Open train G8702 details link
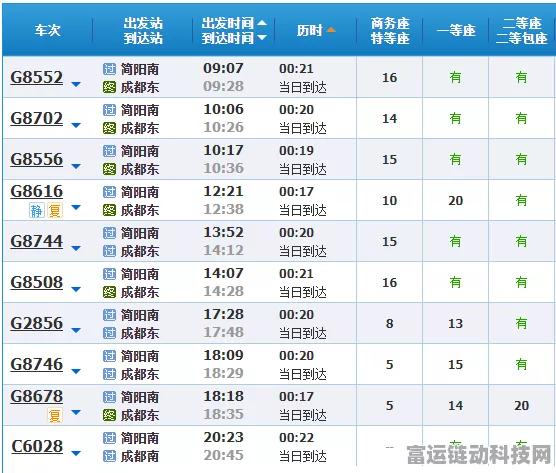 pyautogui.click(x=37, y=118)
